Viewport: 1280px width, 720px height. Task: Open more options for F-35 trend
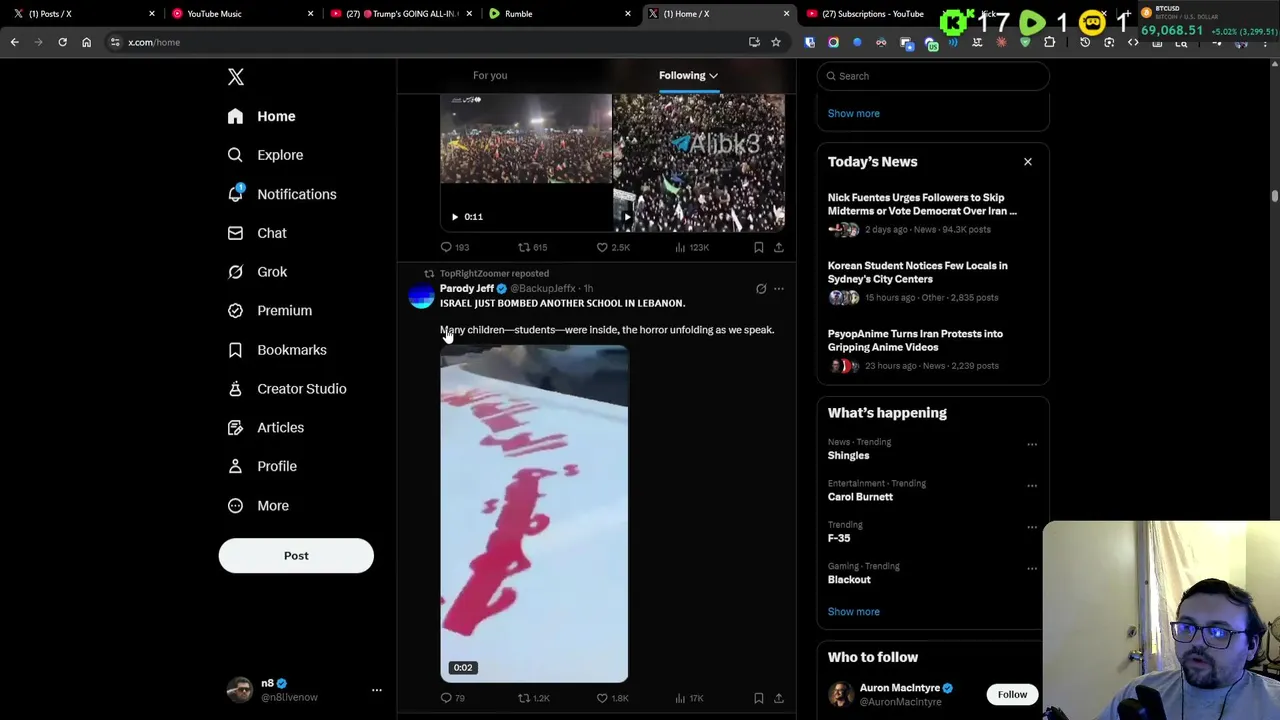(x=1032, y=527)
